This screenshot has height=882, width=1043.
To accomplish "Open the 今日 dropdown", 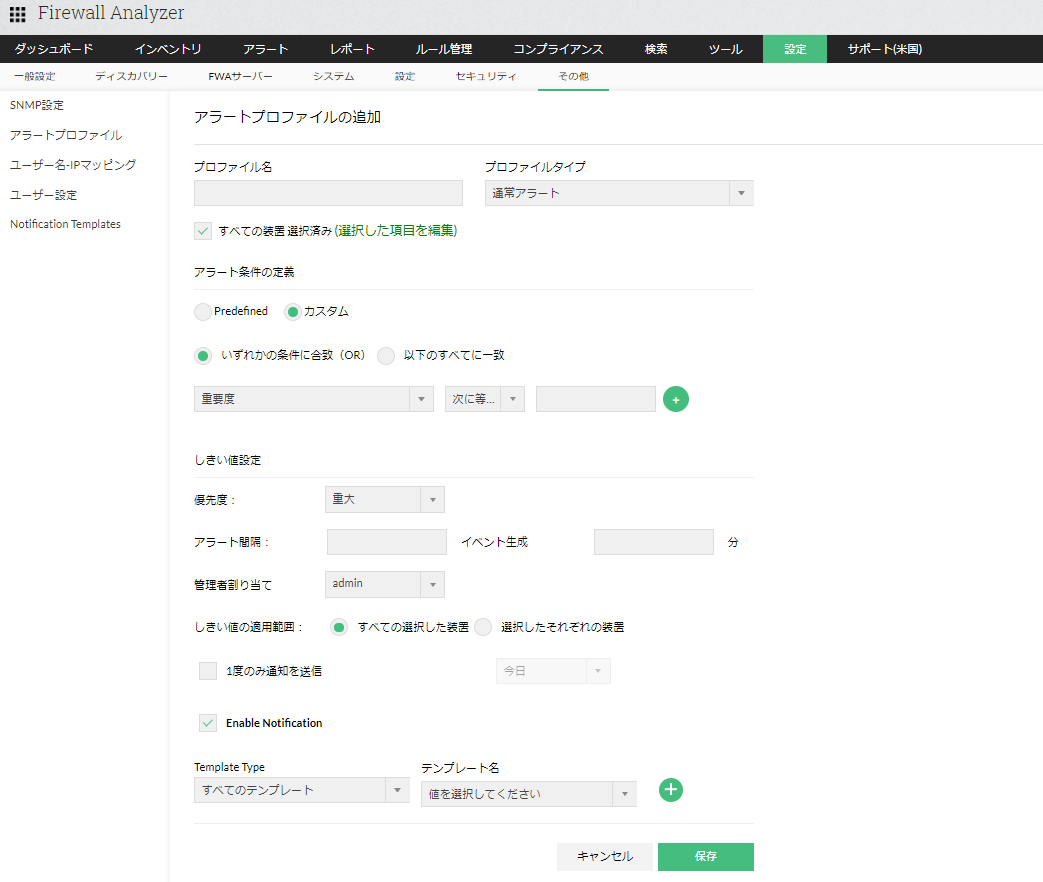I will [x=553, y=671].
